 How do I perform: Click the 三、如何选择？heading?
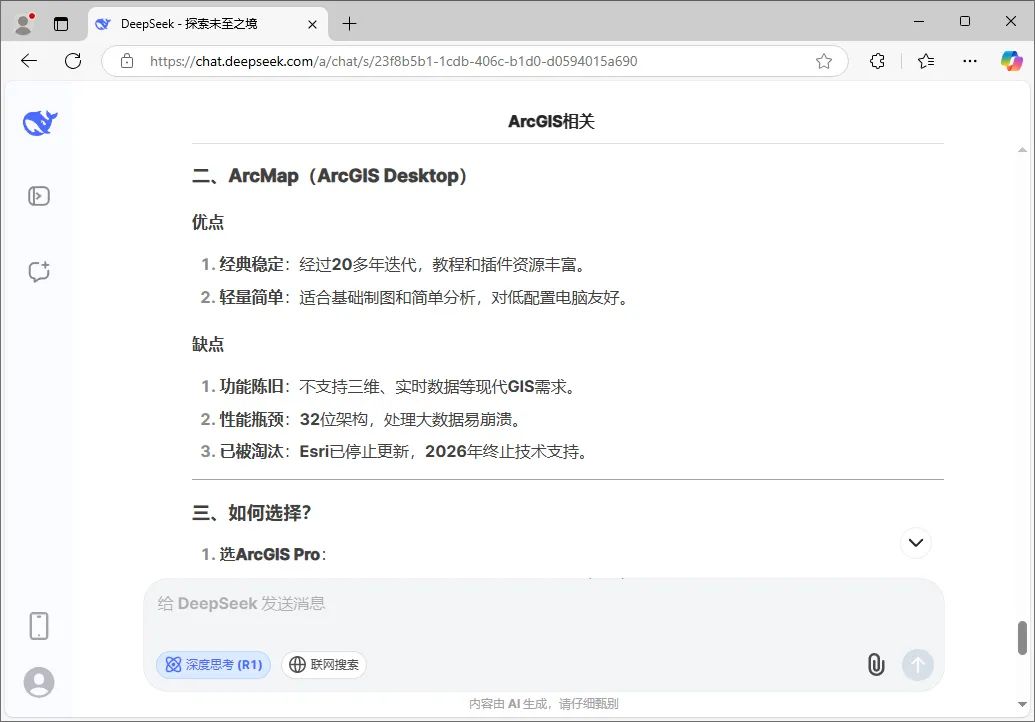[251, 513]
